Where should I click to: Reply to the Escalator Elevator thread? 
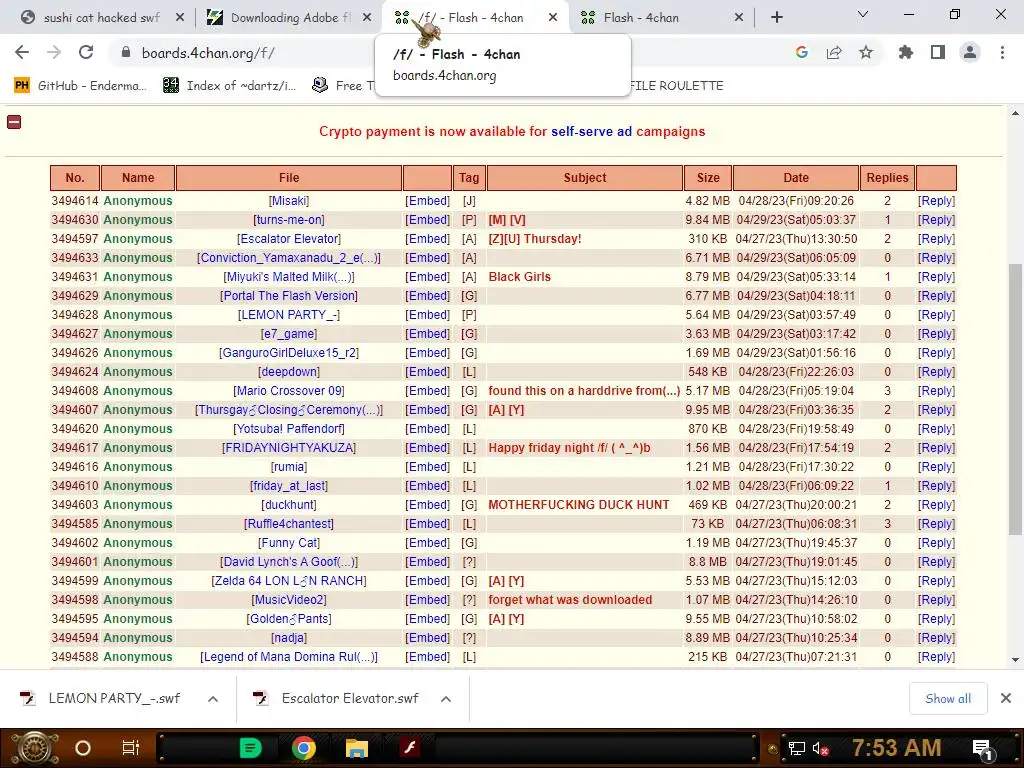pyautogui.click(x=936, y=239)
